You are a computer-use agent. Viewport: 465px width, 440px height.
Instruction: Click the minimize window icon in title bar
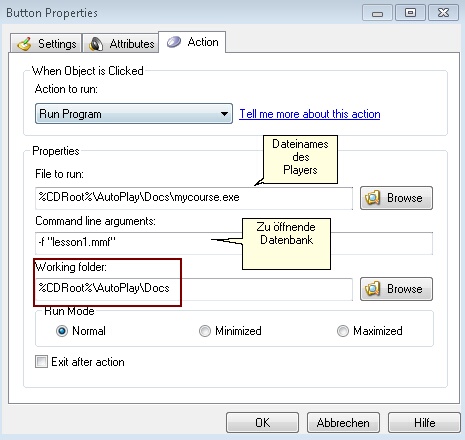click(377, 13)
